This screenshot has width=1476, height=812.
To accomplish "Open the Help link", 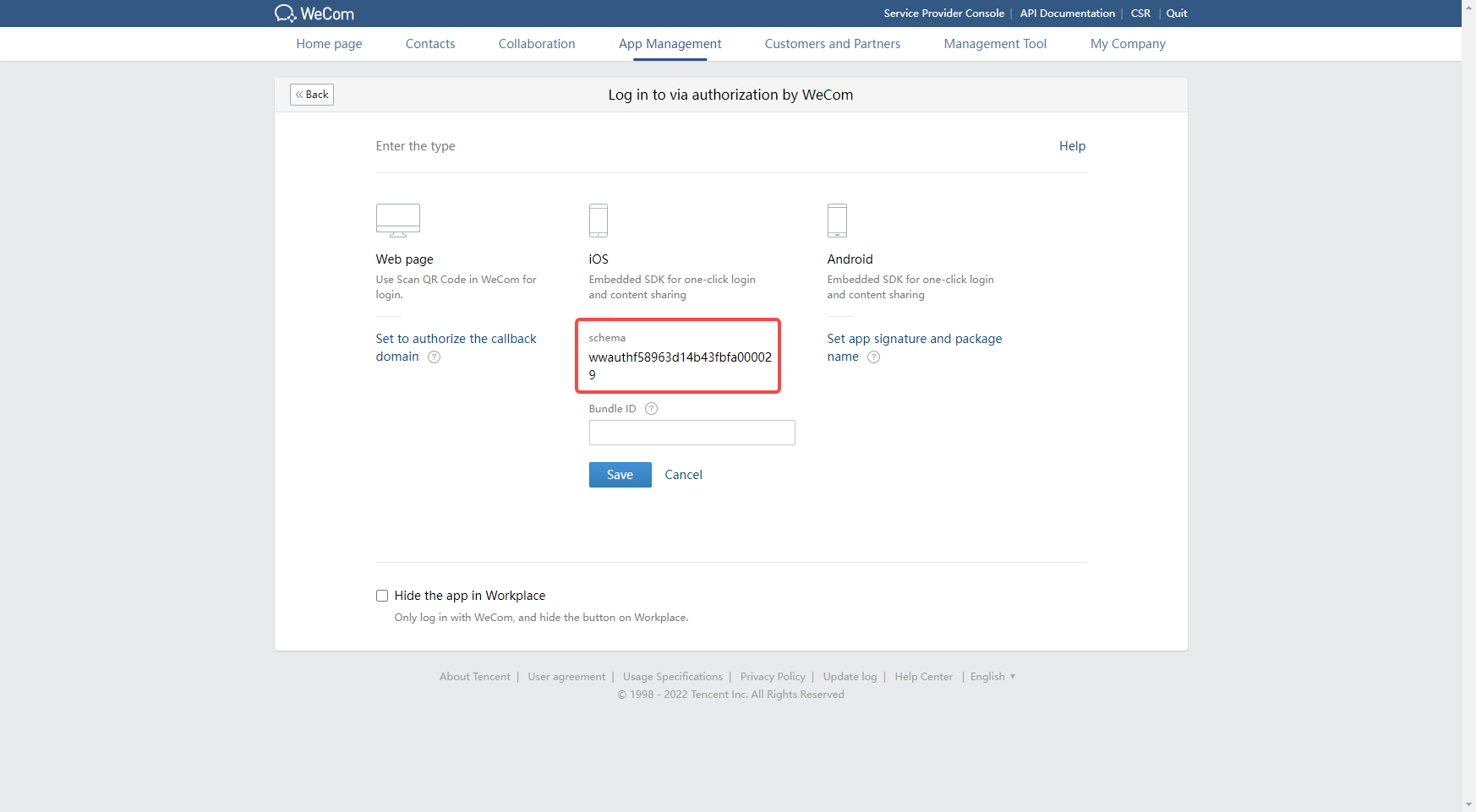I will coord(1072,145).
